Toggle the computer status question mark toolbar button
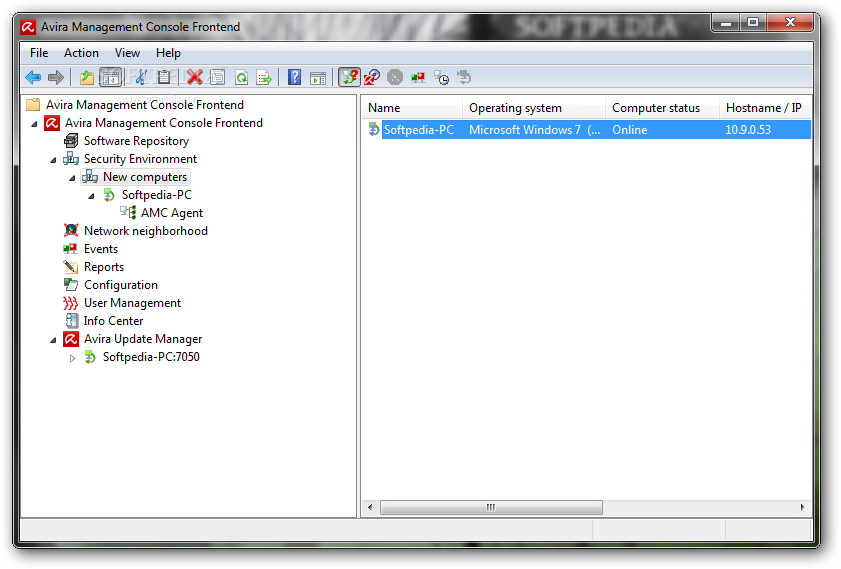The width and height of the screenshot is (841, 569). pos(350,78)
